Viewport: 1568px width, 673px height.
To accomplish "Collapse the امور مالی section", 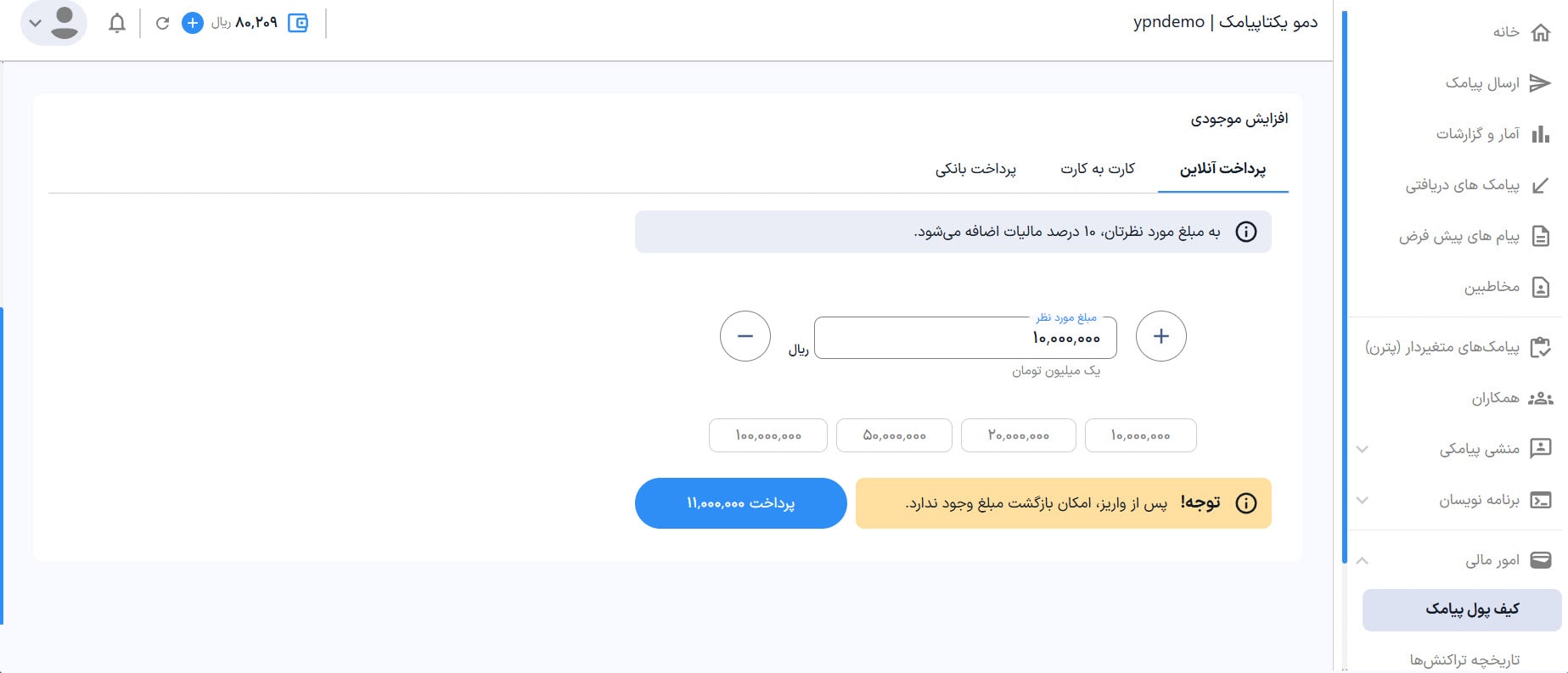I will click(1363, 560).
